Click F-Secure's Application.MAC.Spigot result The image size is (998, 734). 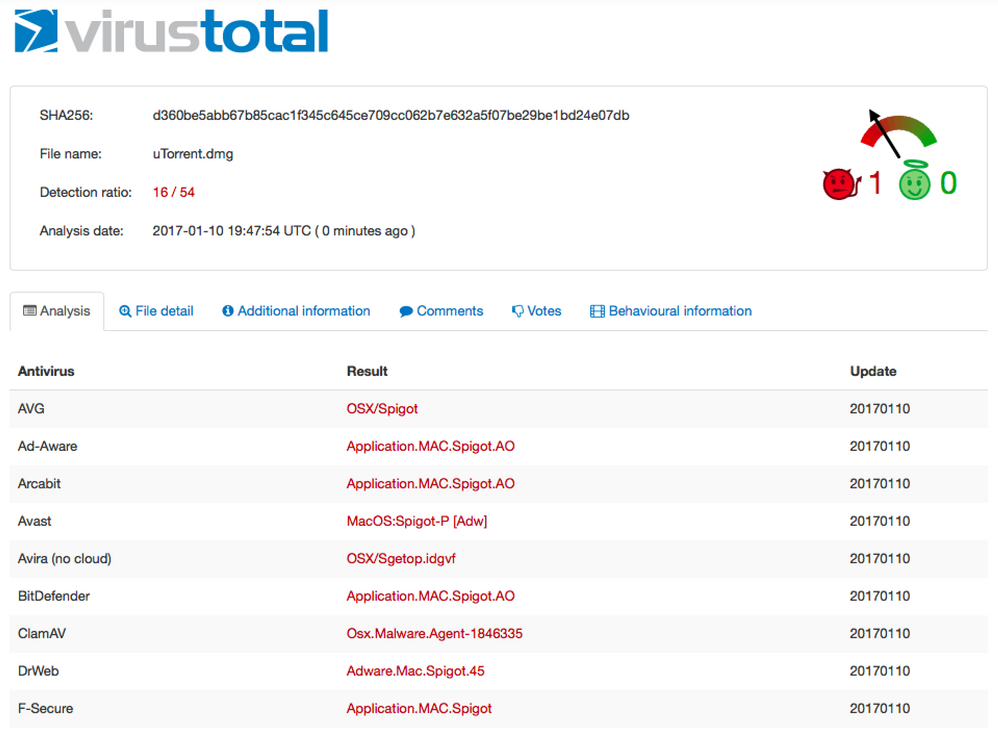419,709
